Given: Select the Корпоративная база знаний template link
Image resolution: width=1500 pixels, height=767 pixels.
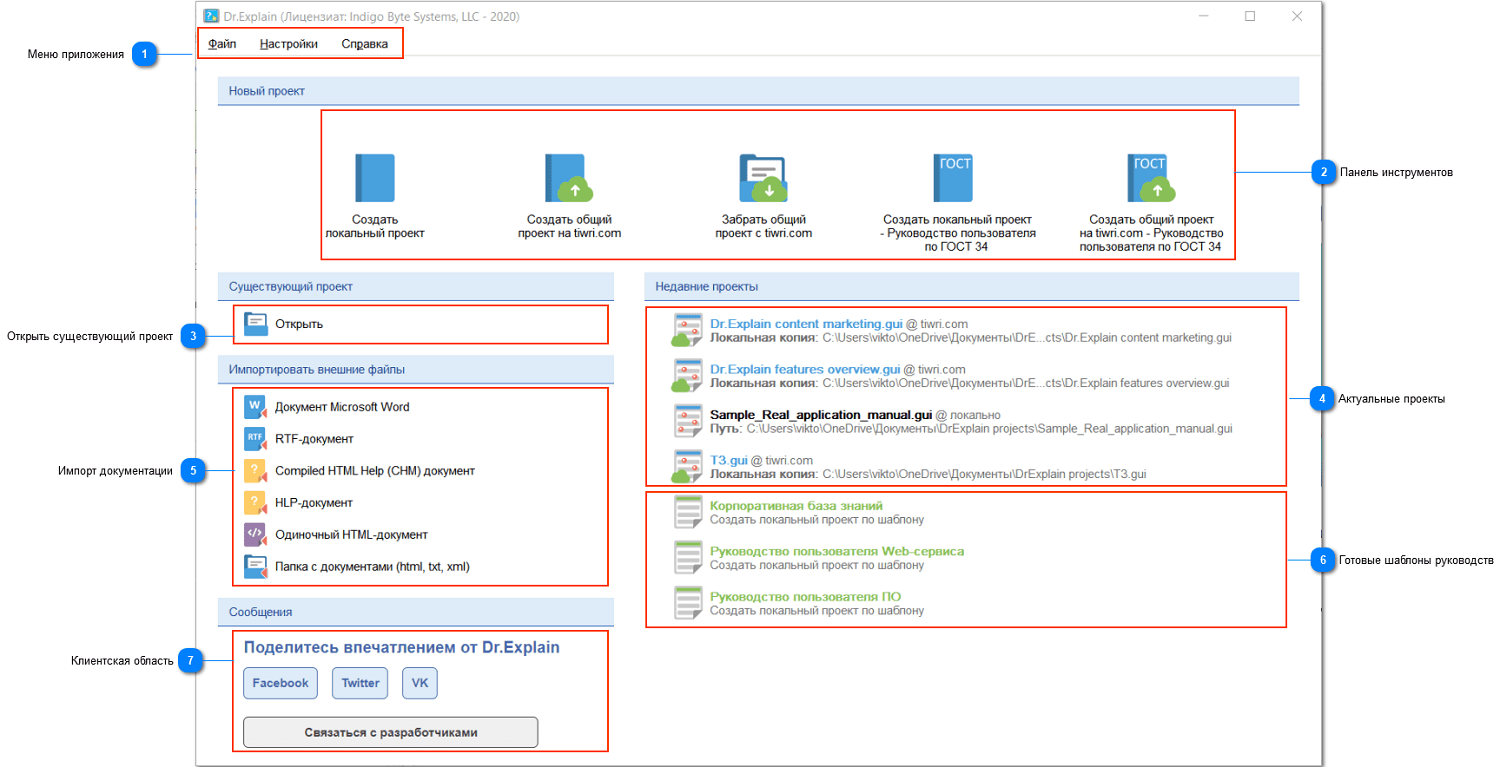Looking at the screenshot, I should coord(796,506).
